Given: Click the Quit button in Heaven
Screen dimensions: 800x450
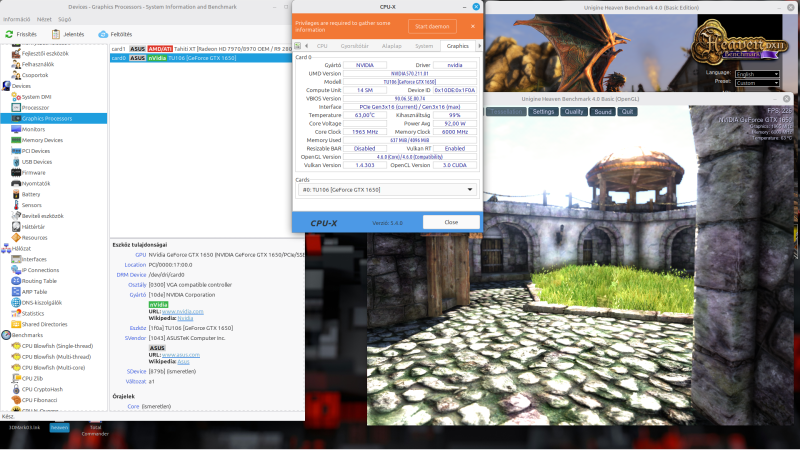Looking at the screenshot, I should click(x=628, y=112).
